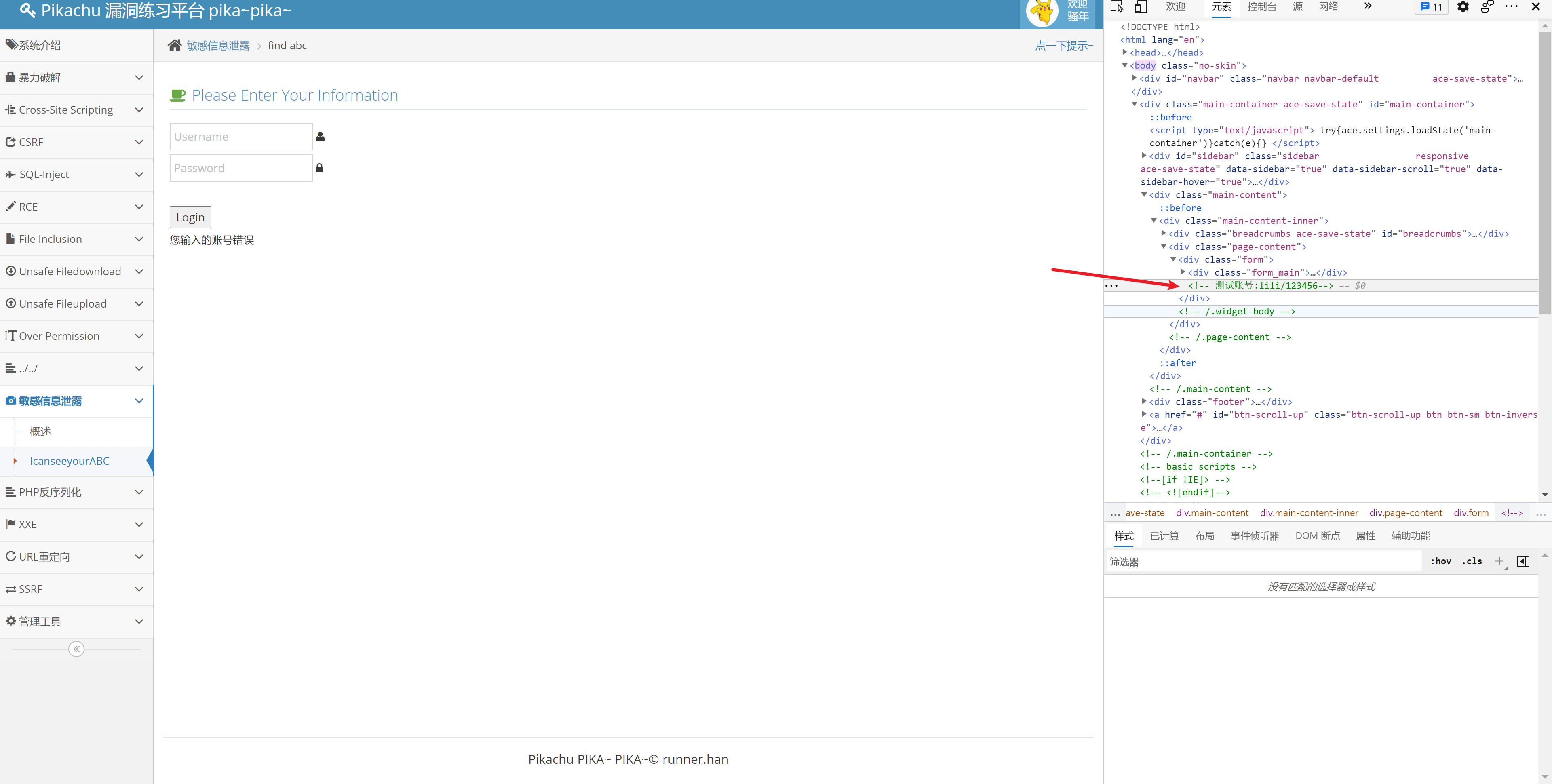Open the 11 issues message counter
This screenshot has height=784, width=1552.
coord(1432,6)
